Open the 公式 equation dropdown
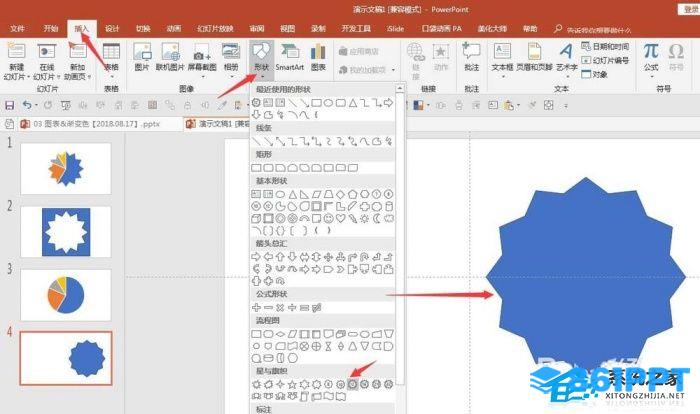 pos(651,60)
